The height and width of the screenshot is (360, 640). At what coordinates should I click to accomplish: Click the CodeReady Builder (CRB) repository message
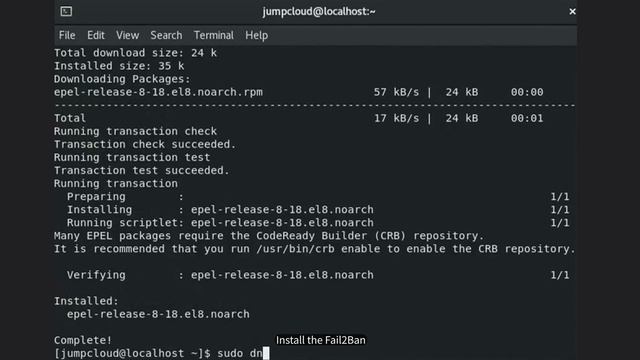click(x=269, y=236)
